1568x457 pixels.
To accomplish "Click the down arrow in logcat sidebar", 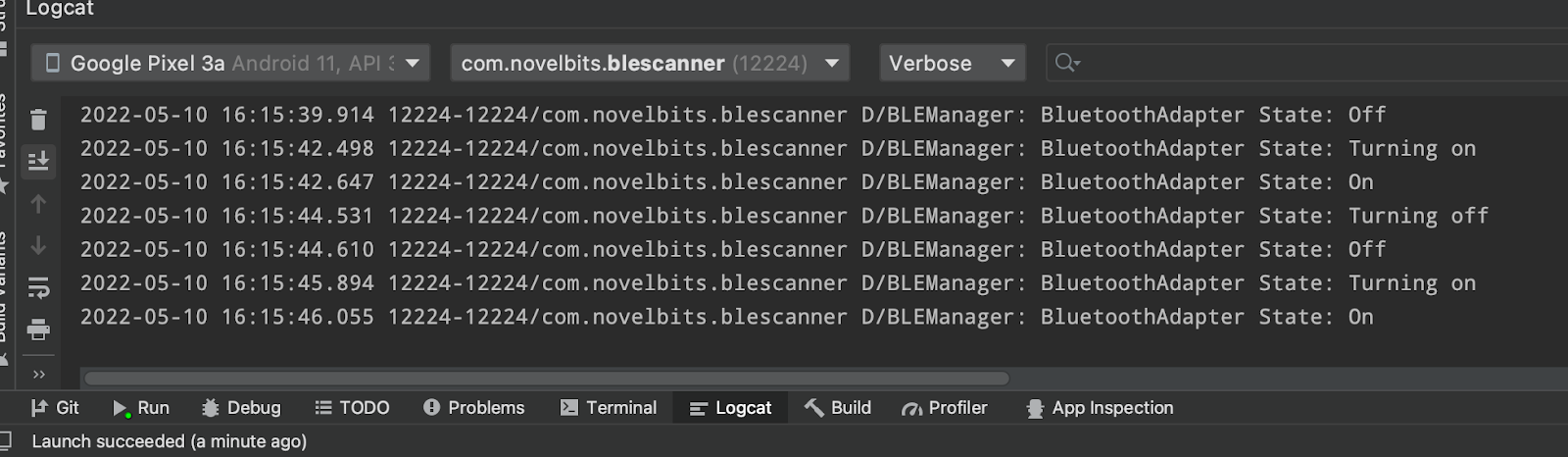I will click(38, 245).
